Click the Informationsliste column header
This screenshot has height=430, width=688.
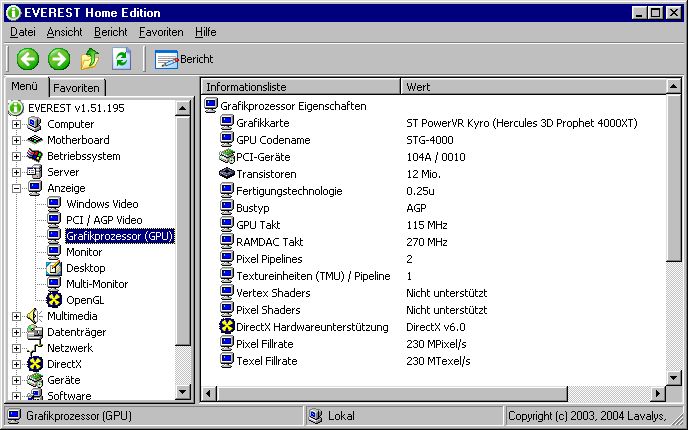click(301, 86)
